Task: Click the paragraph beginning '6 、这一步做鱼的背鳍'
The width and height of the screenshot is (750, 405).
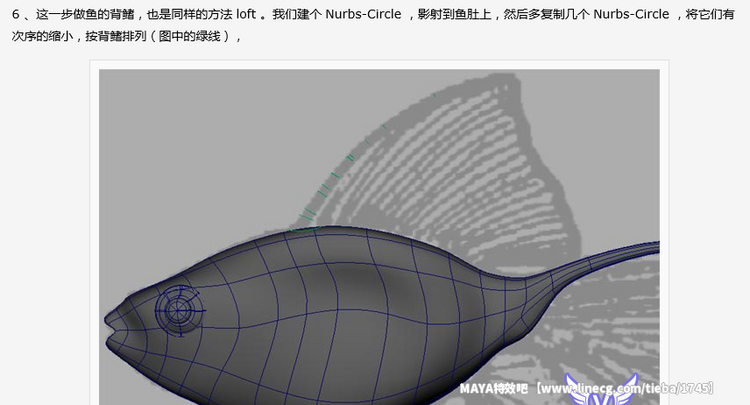Action: click(x=373, y=25)
